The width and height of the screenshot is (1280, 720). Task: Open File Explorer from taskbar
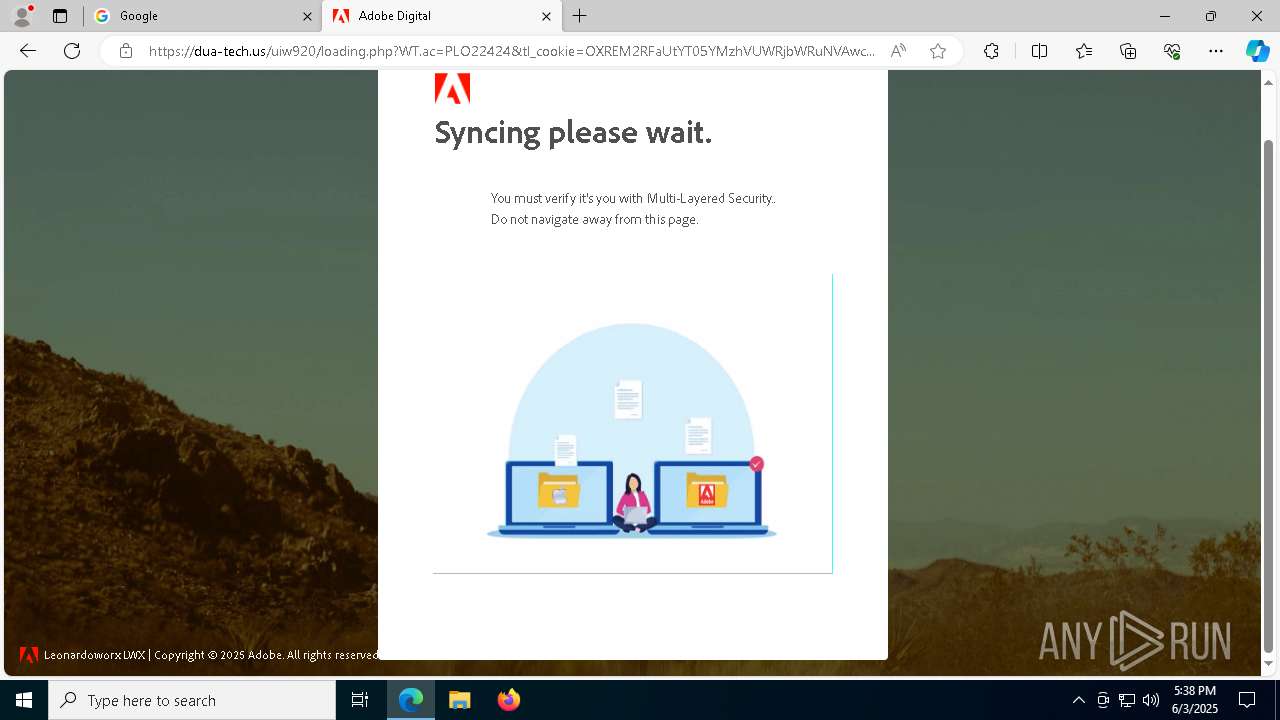(459, 700)
